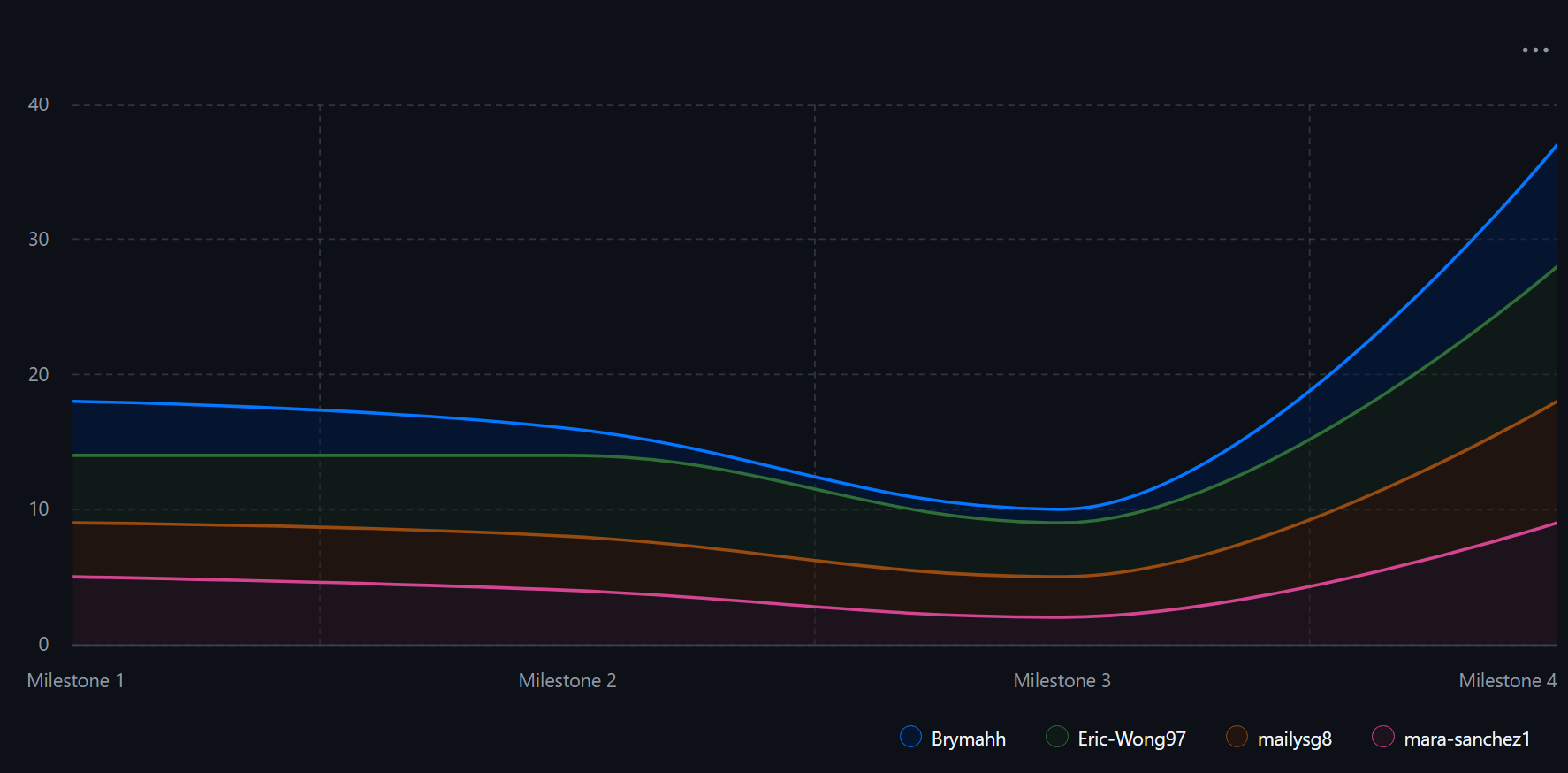Click the 30 value on the y-axis
Viewport: 1568px width, 773px height.
point(38,239)
